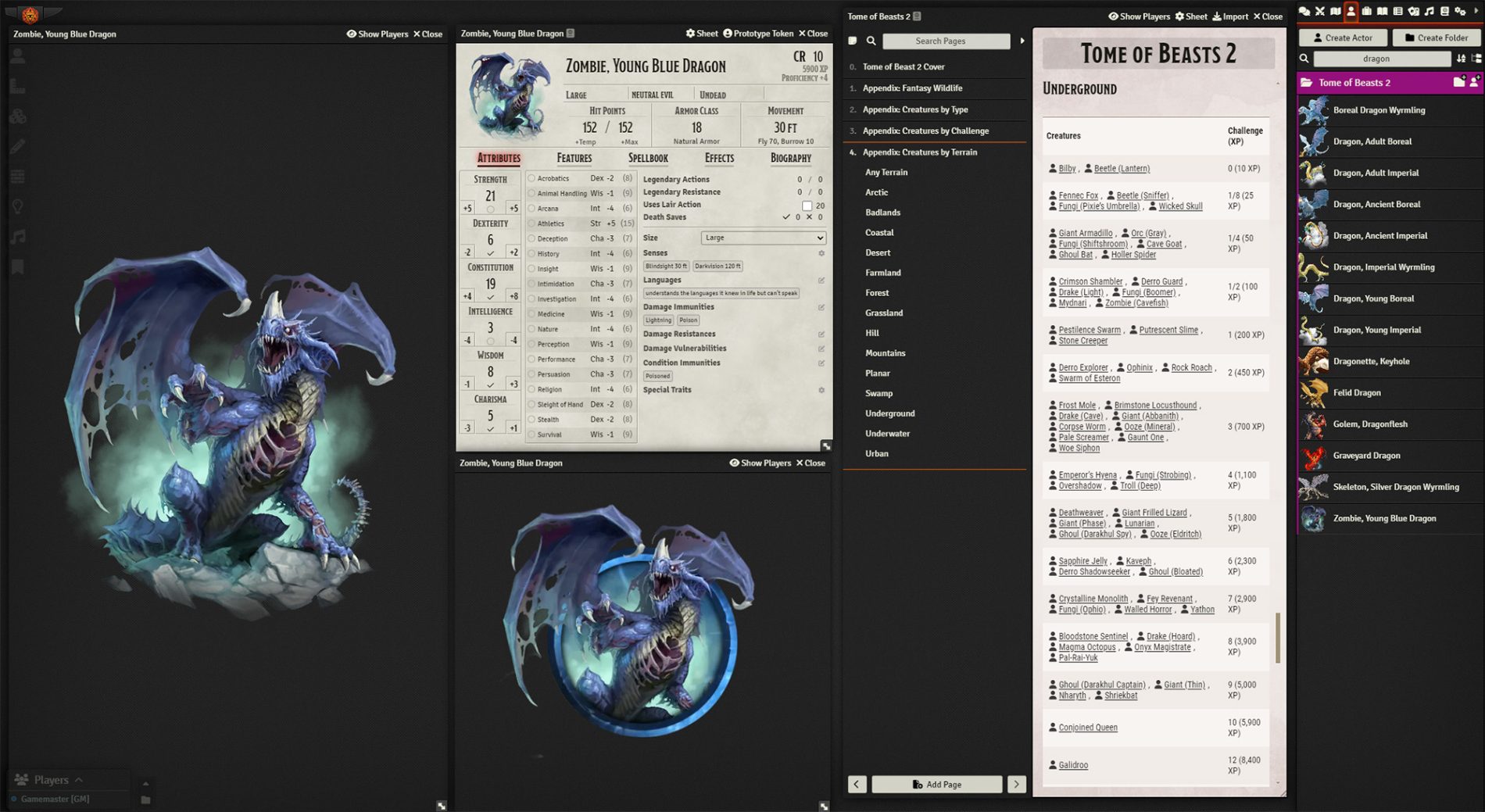Create subfolder in Tome of Beasts 2
Viewport: 1485px width, 812px height.
1459,82
